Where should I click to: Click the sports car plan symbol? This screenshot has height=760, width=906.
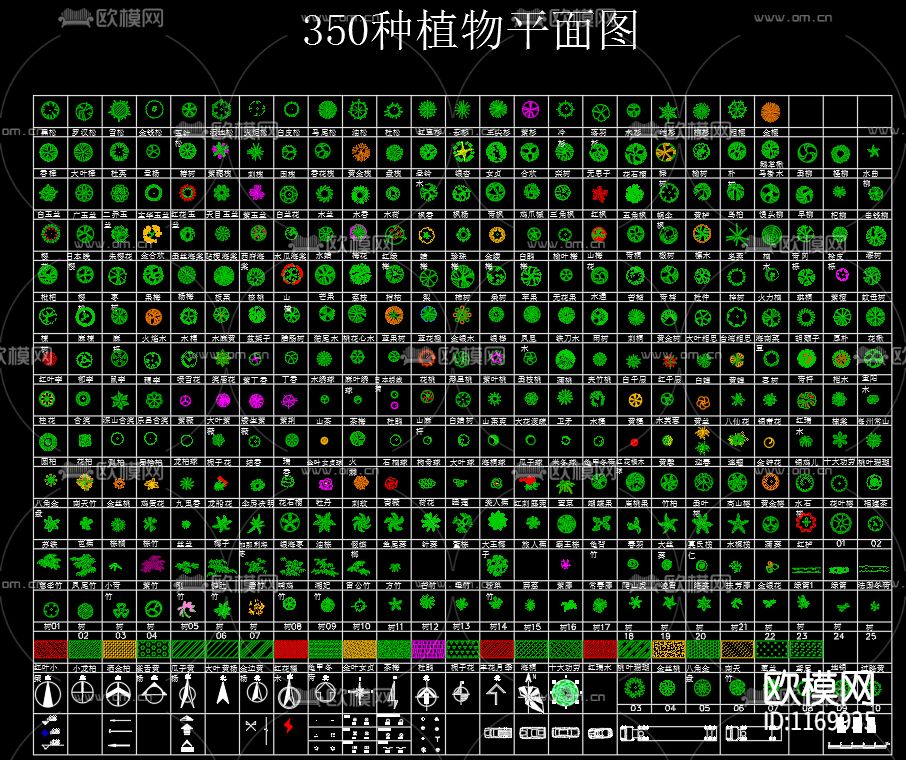(601, 733)
